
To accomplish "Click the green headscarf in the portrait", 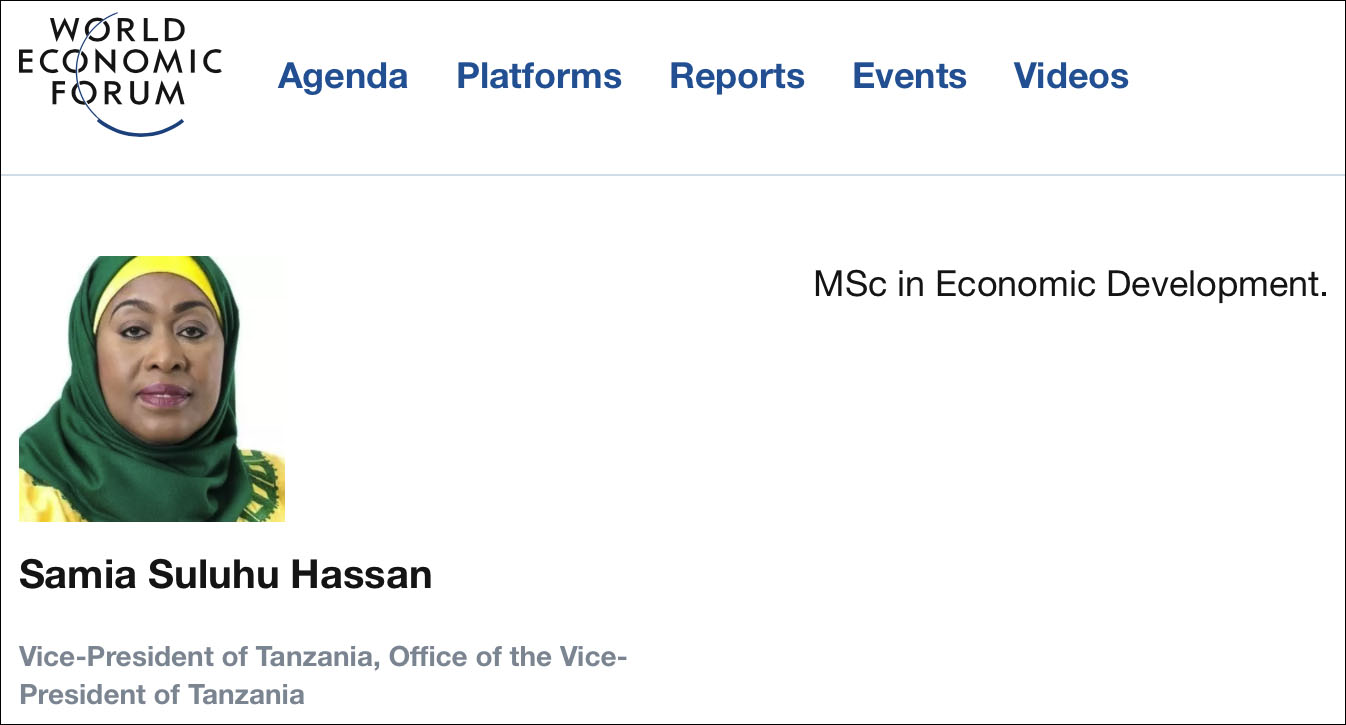I will [60, 400].
